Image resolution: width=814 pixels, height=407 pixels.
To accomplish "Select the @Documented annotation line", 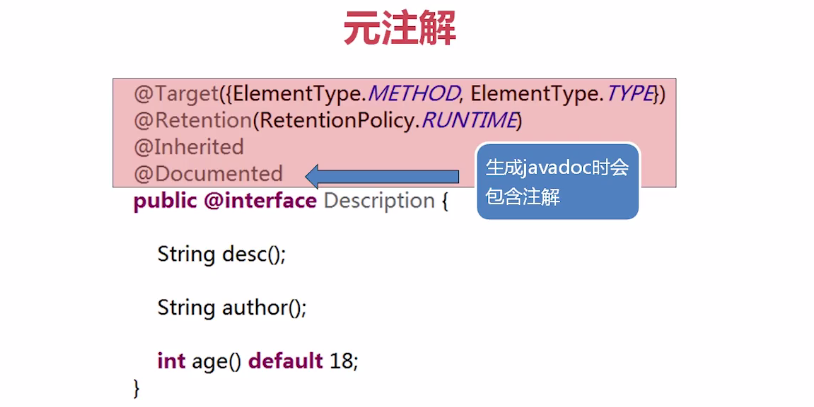I will click(x=208, y=173).
